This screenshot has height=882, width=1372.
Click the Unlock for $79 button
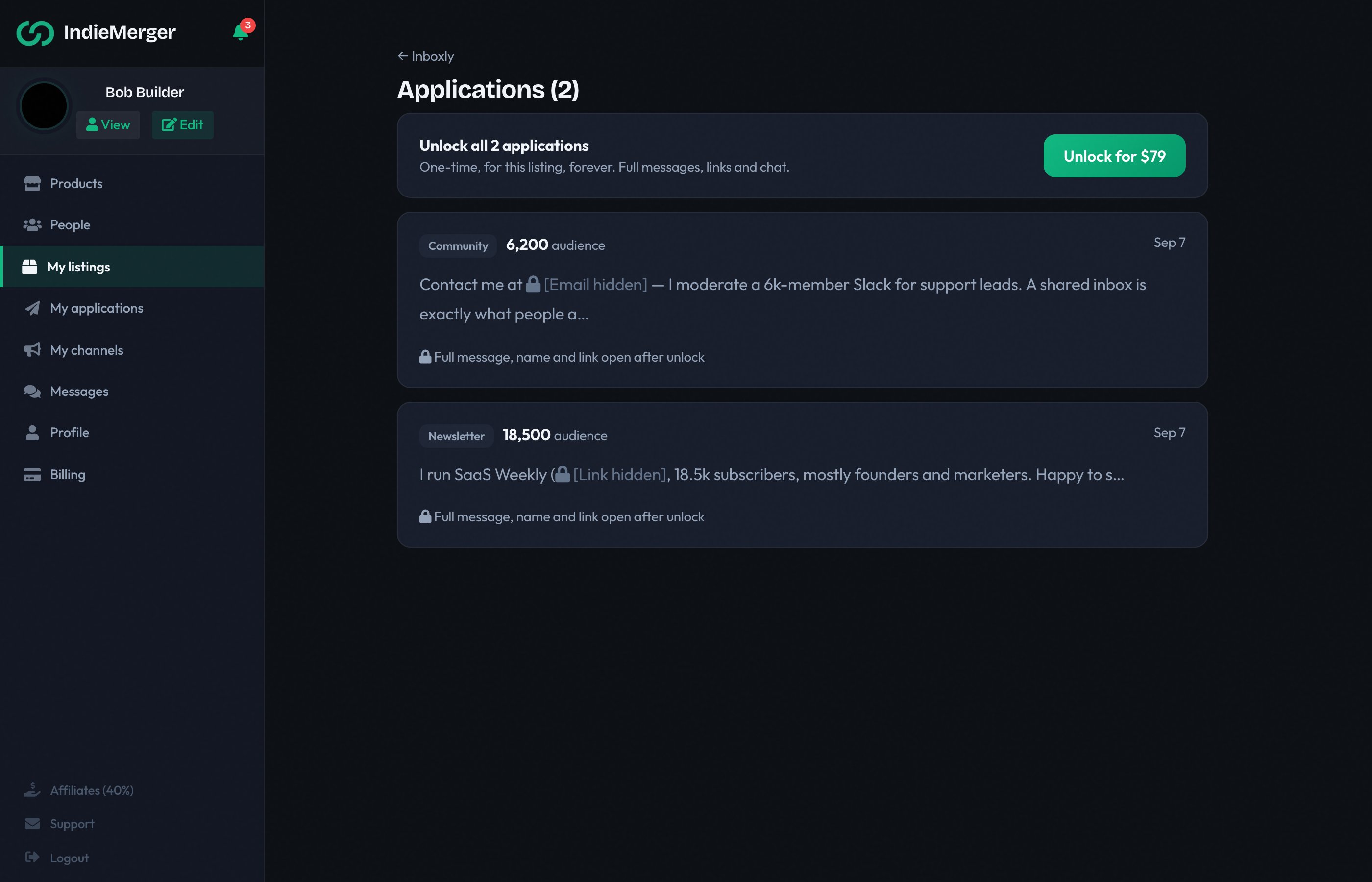(1114, 156)
